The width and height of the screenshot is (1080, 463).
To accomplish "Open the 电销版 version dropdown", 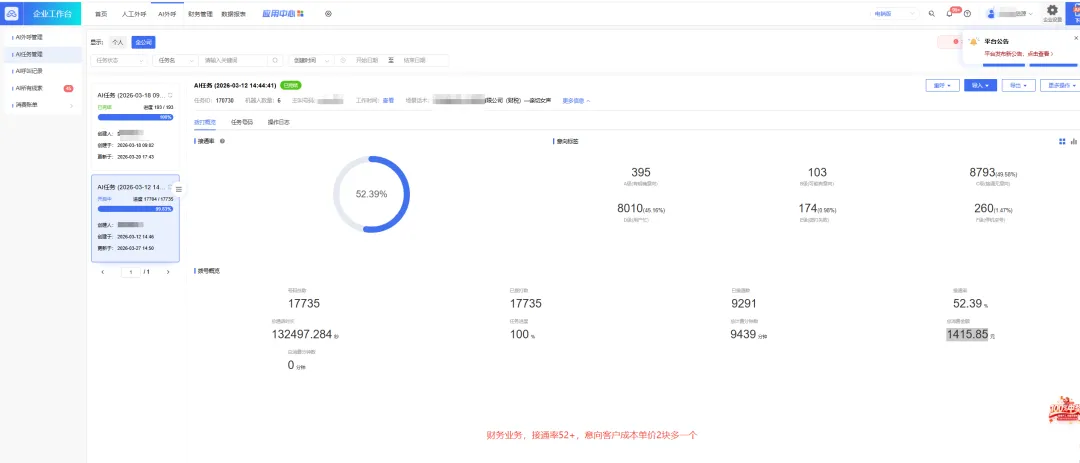I will click(896, 13).
